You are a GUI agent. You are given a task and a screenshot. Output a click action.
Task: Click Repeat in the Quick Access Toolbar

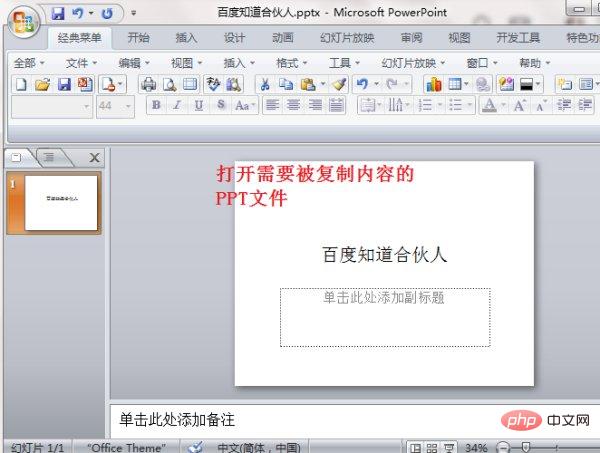[107, 14]
